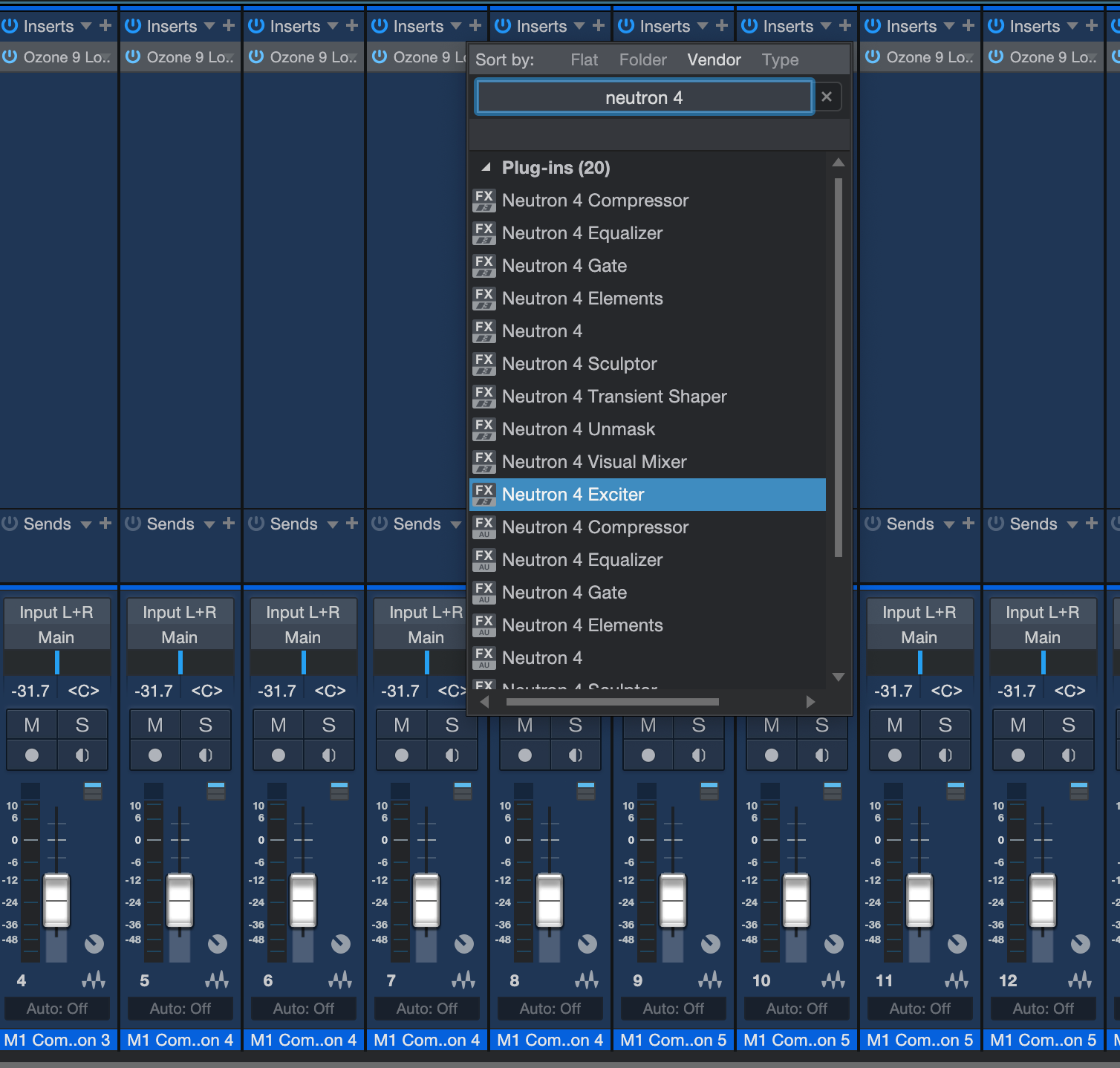Click channel 11 pan value <C>
1120x1068 pixels.
coord(946,691)
